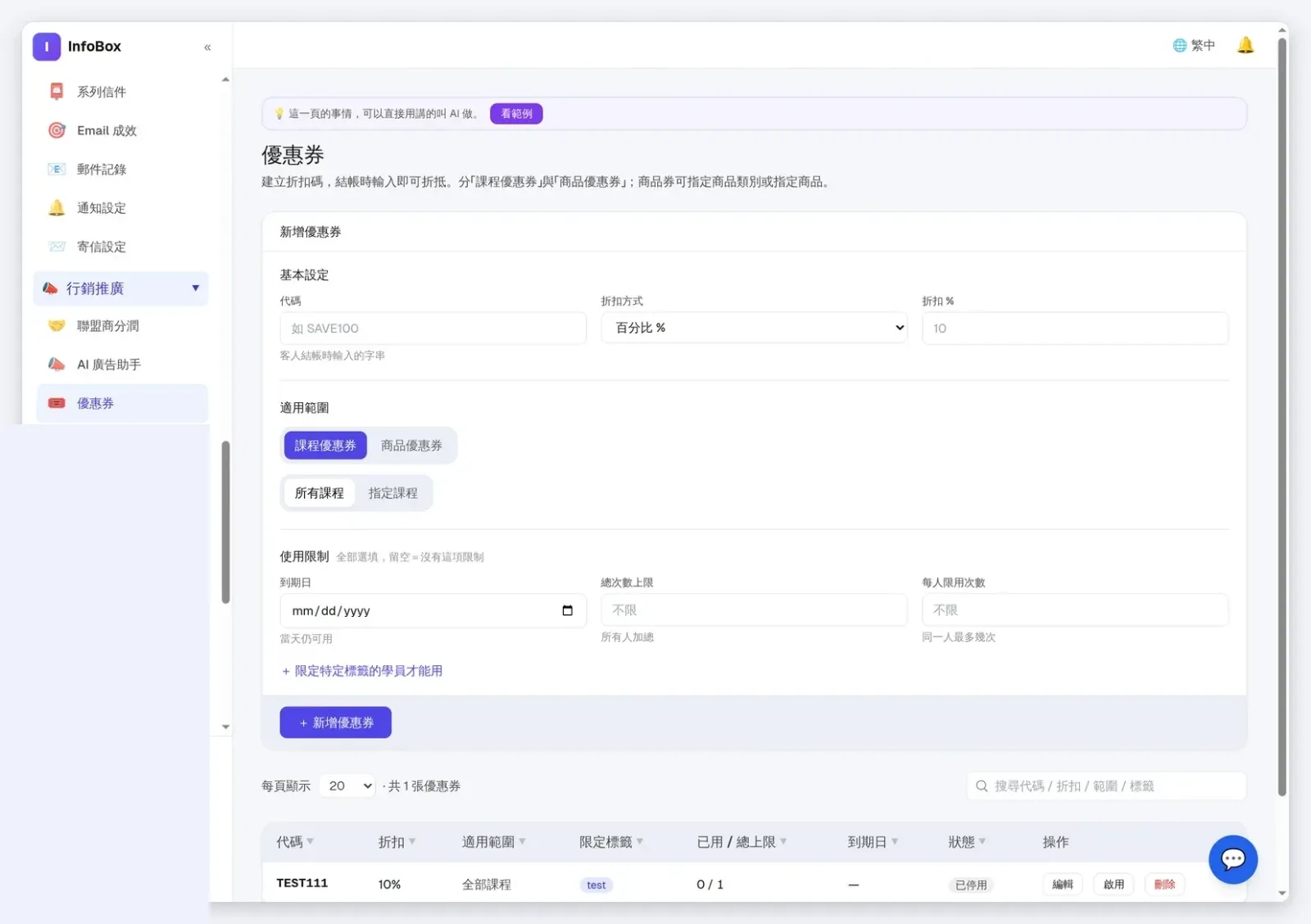Sort by 已用 / 總上限 column
Viewport: 1311px width, 924px height.
(x=742, y=842)
